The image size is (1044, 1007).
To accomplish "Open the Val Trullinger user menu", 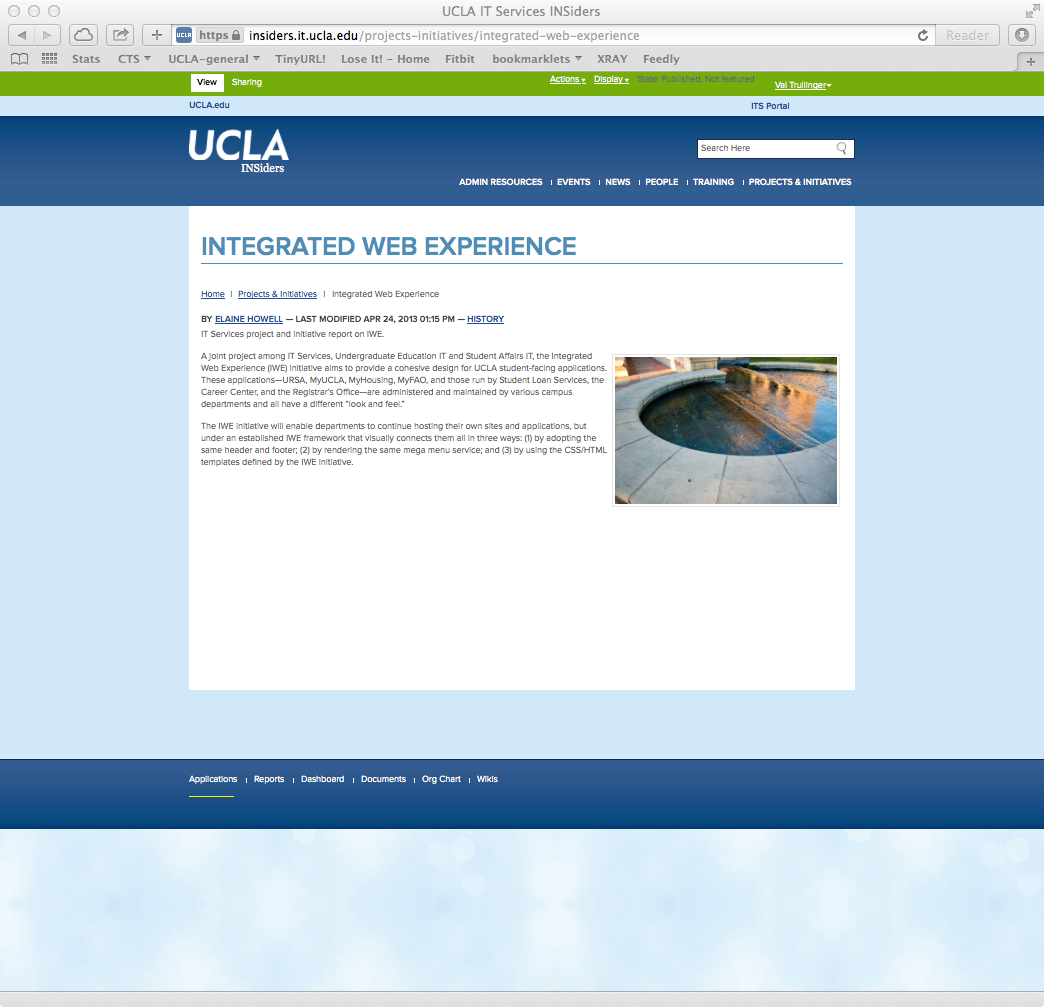I will click(x=803, y=85).
